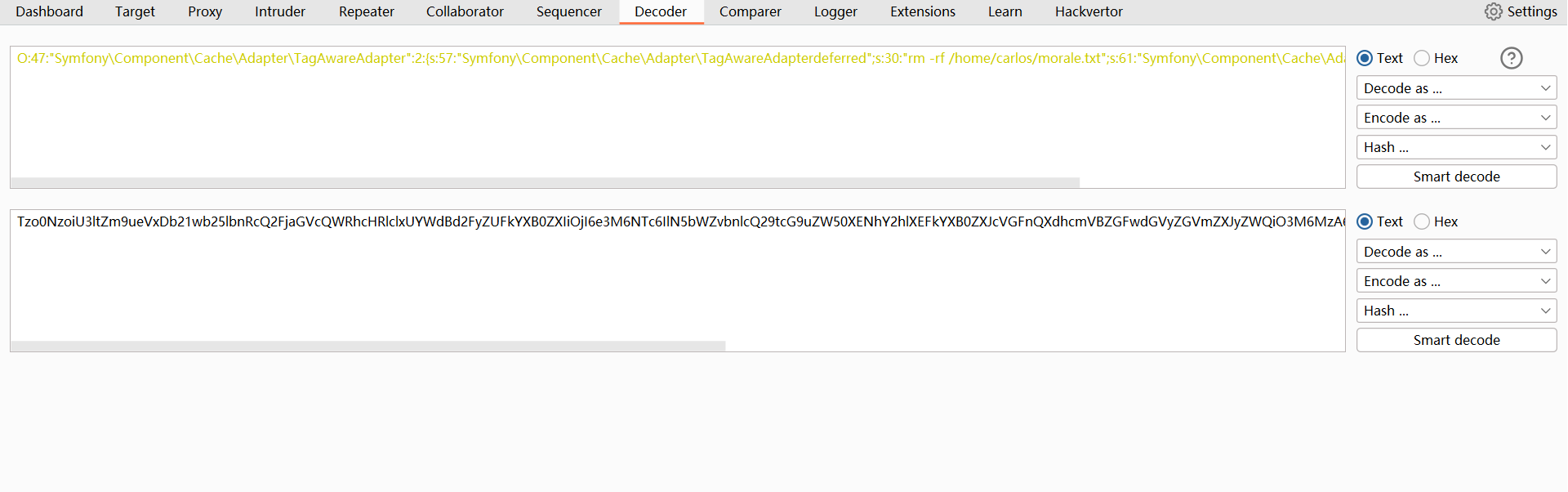Screen dimensions: 1568x492
Task: Switch to the Intruder tab
Action: [280, 11]
